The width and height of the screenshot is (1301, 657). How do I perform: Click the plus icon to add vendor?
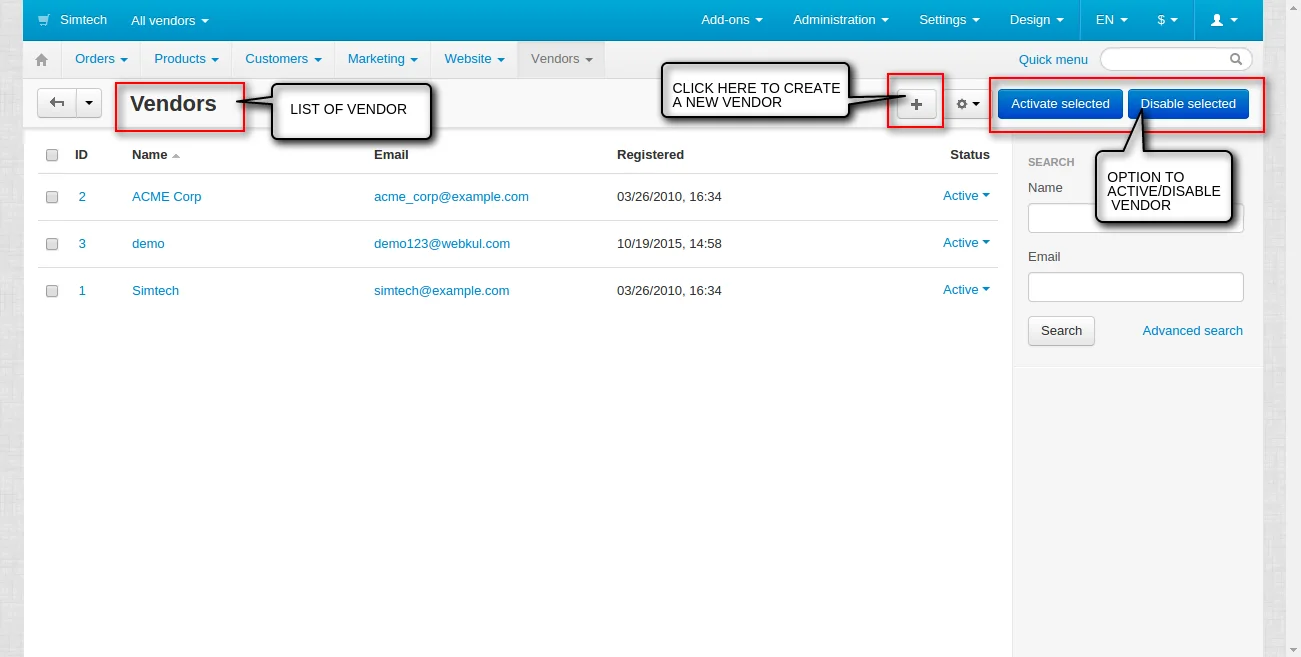916,104
